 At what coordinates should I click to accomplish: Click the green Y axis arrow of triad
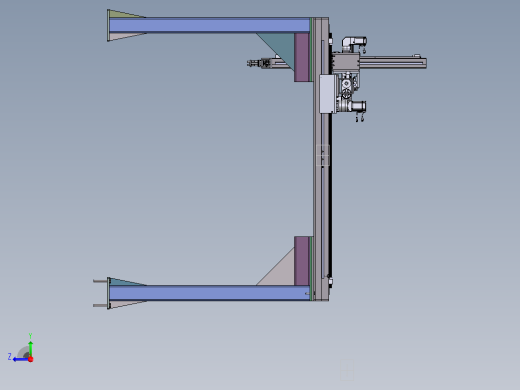click(30, 348)
